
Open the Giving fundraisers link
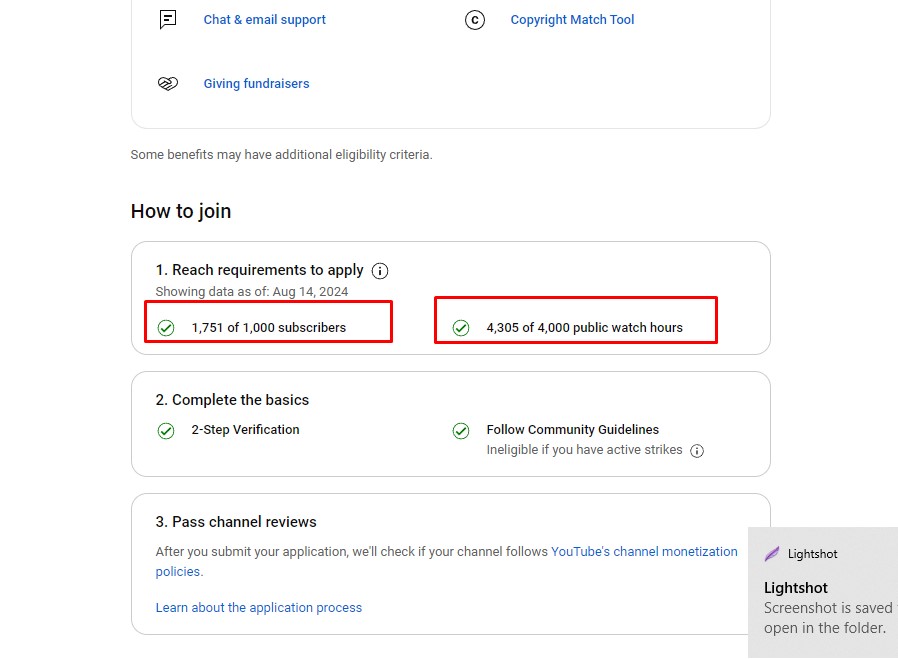(x=256, y=84)
